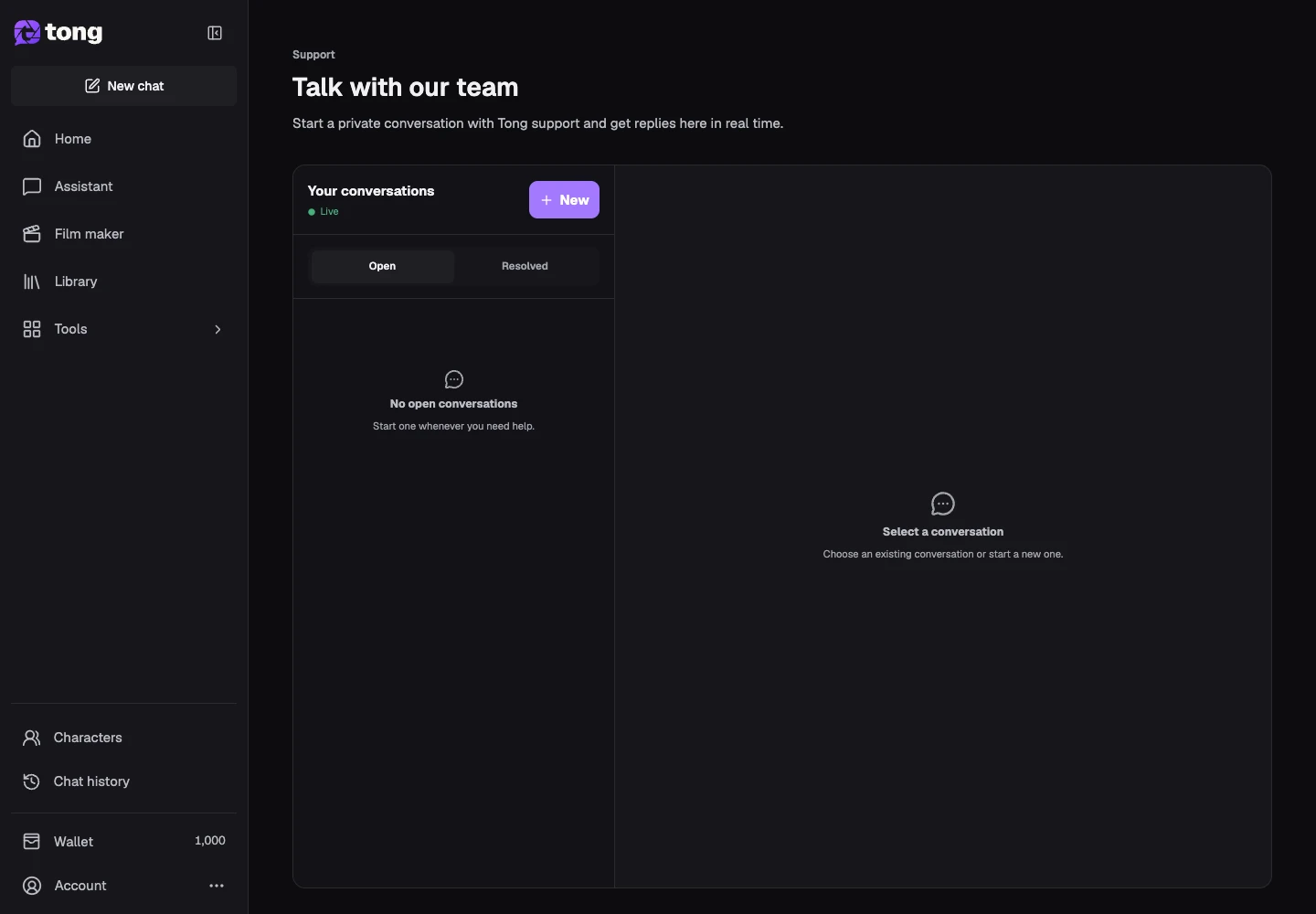Open the Account three-dot options menu
Viewport: 1316px width, 914px height.
pos(217,886)
